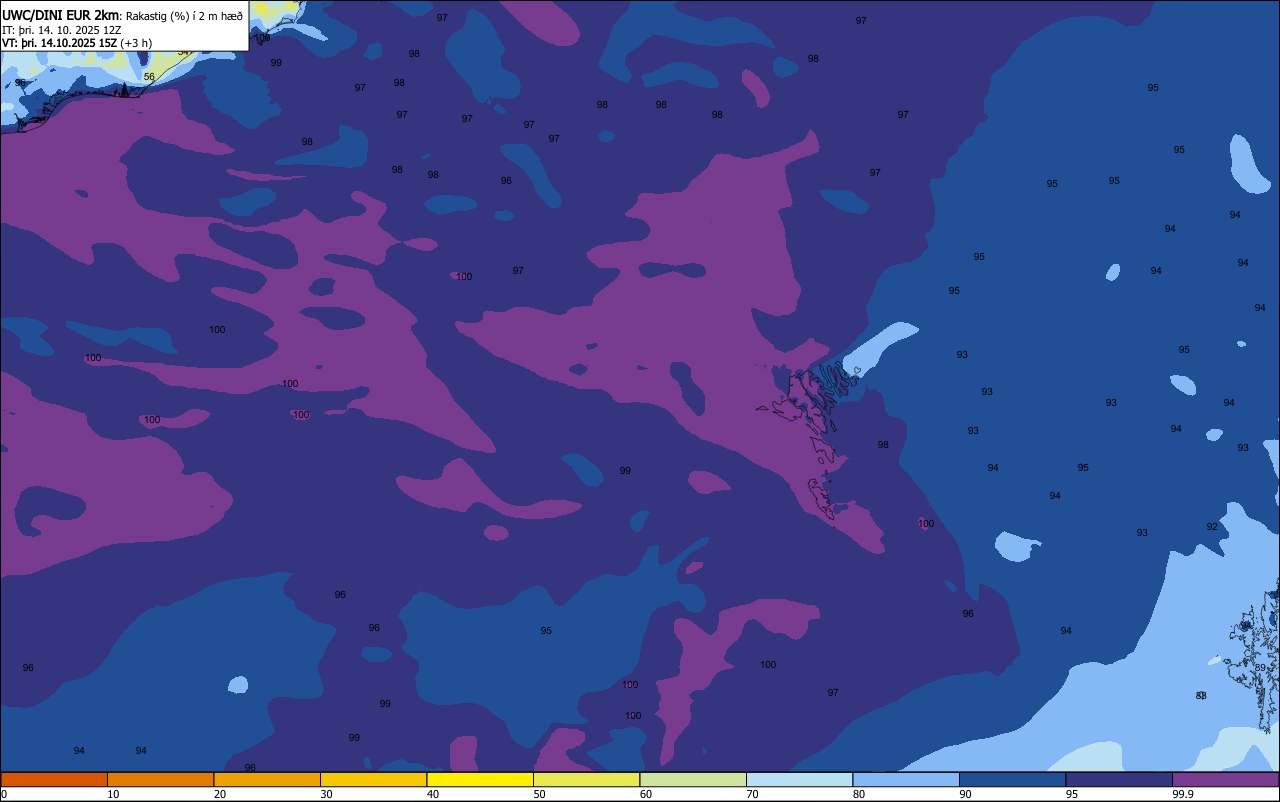
Task: Select the bright yellow 40–50 legend swatch
Action: point(480,779)
